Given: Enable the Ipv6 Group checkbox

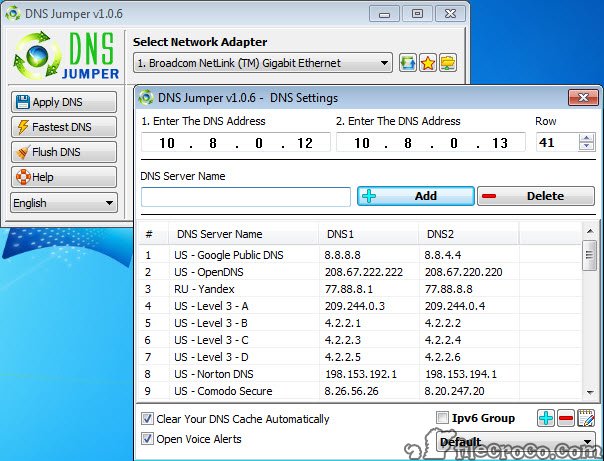Looking at the screenshot, I should click(x=442, y=417).
